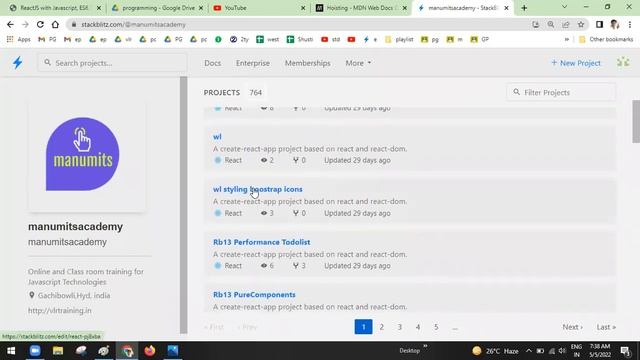Click into the Filter Projects field
Viewport: 640px width, 360px height.
pos(561,93)
